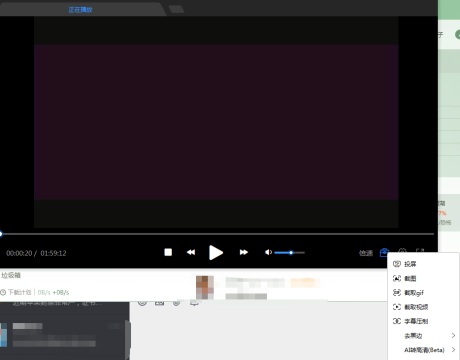Open the 垃圾箱 trash item
The height and width of the screenshot is (360, 460).
[11, 275]
